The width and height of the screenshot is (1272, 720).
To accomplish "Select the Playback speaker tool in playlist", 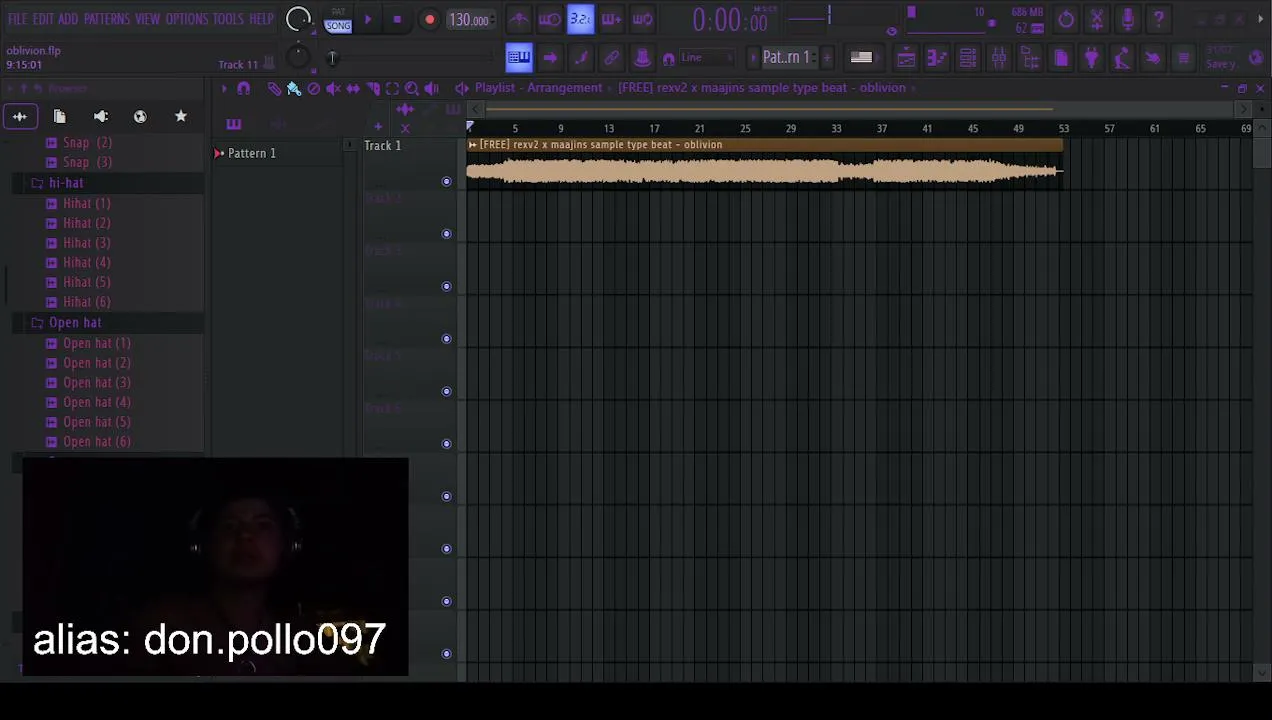I will click(x=432, y=88).
